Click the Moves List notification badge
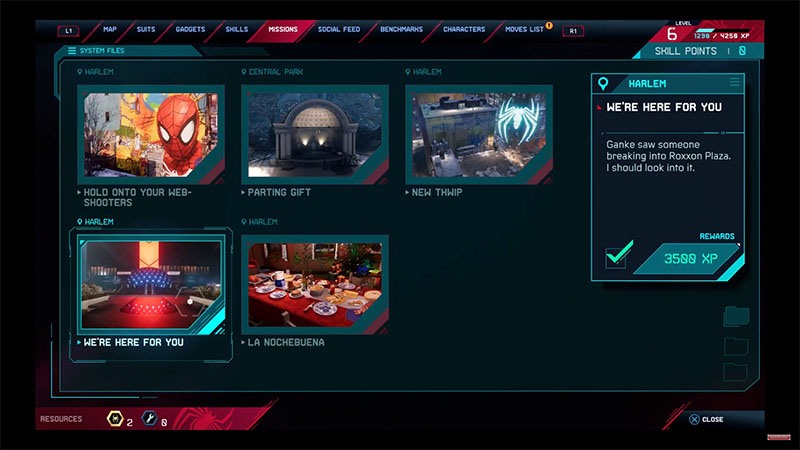The width and height of the screenshot is (800, 450). [549, 25]
